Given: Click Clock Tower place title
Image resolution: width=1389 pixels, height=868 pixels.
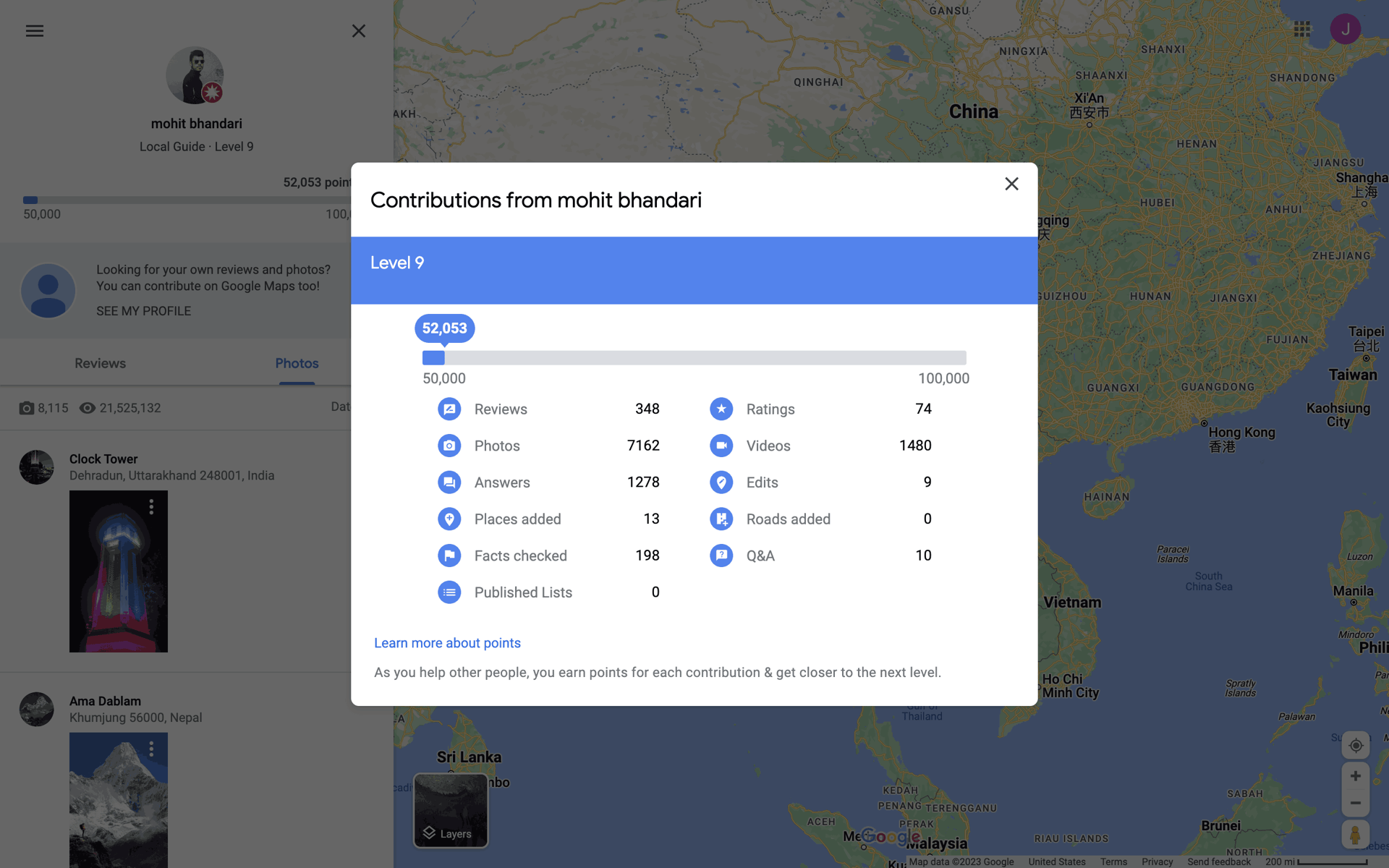Looking at the screenshot, I should pos(103,459).
